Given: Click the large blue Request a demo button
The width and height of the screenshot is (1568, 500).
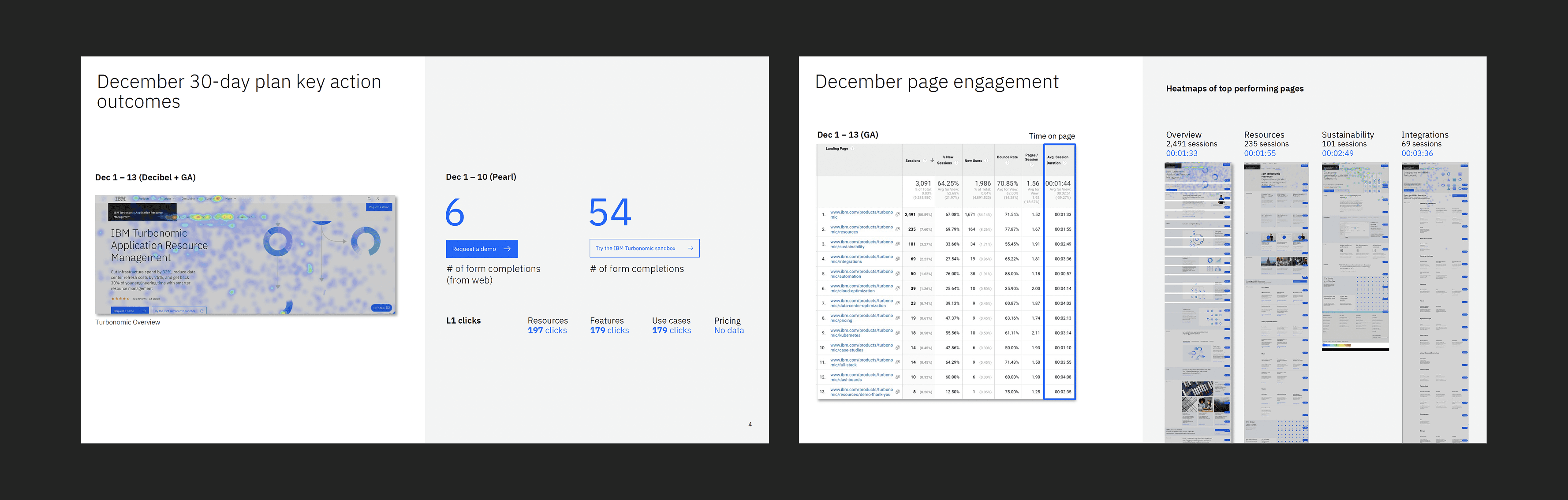Looking at the screenshot, I should (482, 249).
